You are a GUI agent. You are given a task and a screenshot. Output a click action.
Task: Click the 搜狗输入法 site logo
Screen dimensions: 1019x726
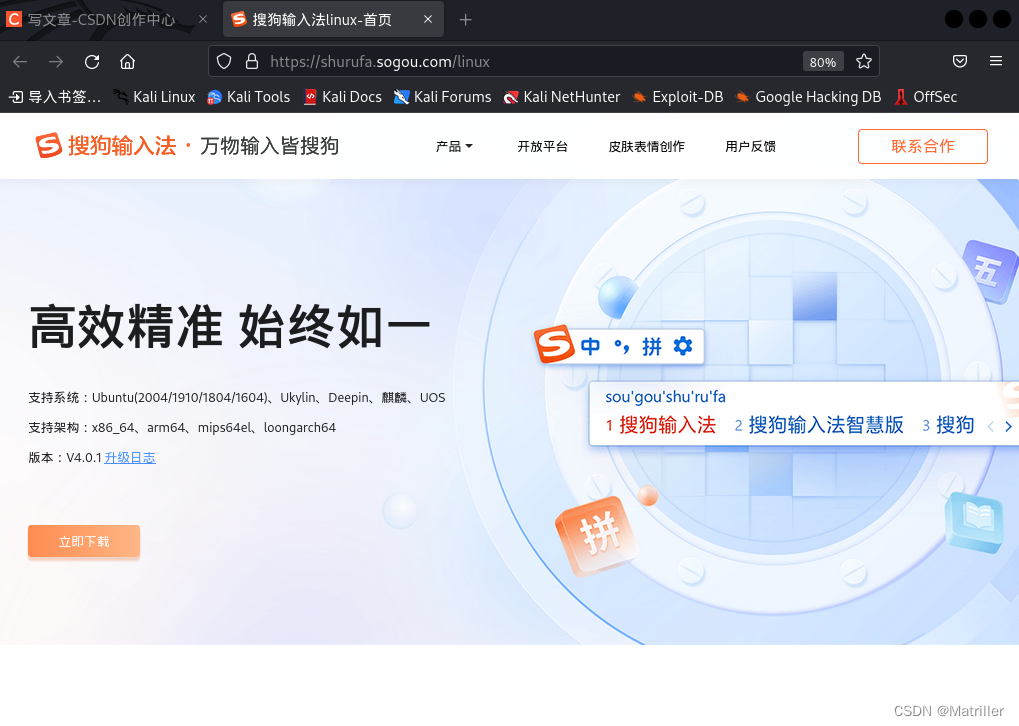point(106,146)
